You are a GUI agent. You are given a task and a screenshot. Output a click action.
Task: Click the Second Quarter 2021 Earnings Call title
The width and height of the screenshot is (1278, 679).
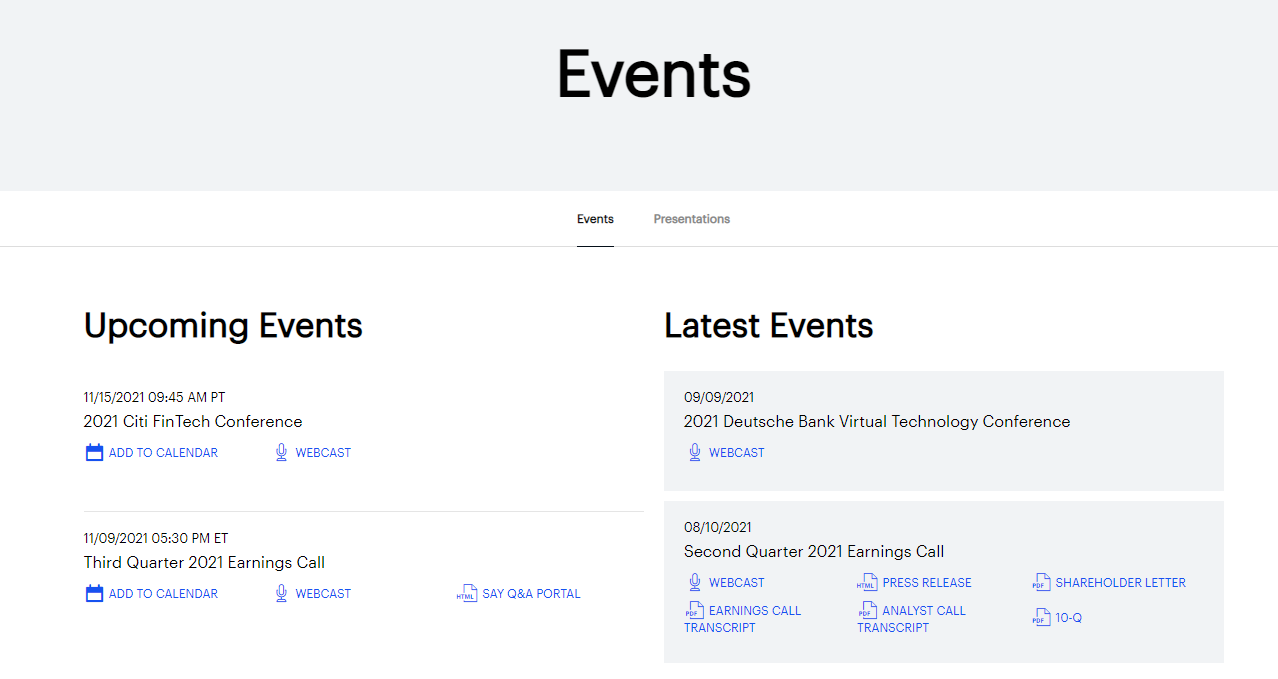(x=814, y=552)
